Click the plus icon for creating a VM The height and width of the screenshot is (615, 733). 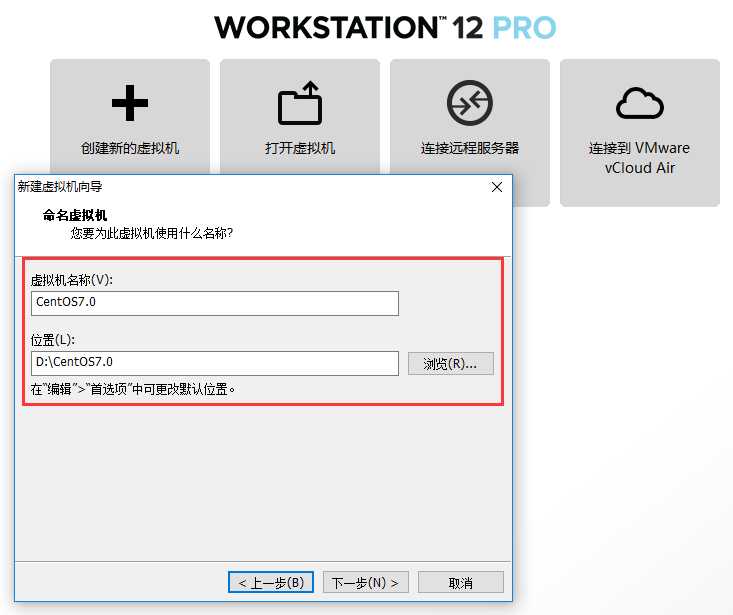pos(130,103)
